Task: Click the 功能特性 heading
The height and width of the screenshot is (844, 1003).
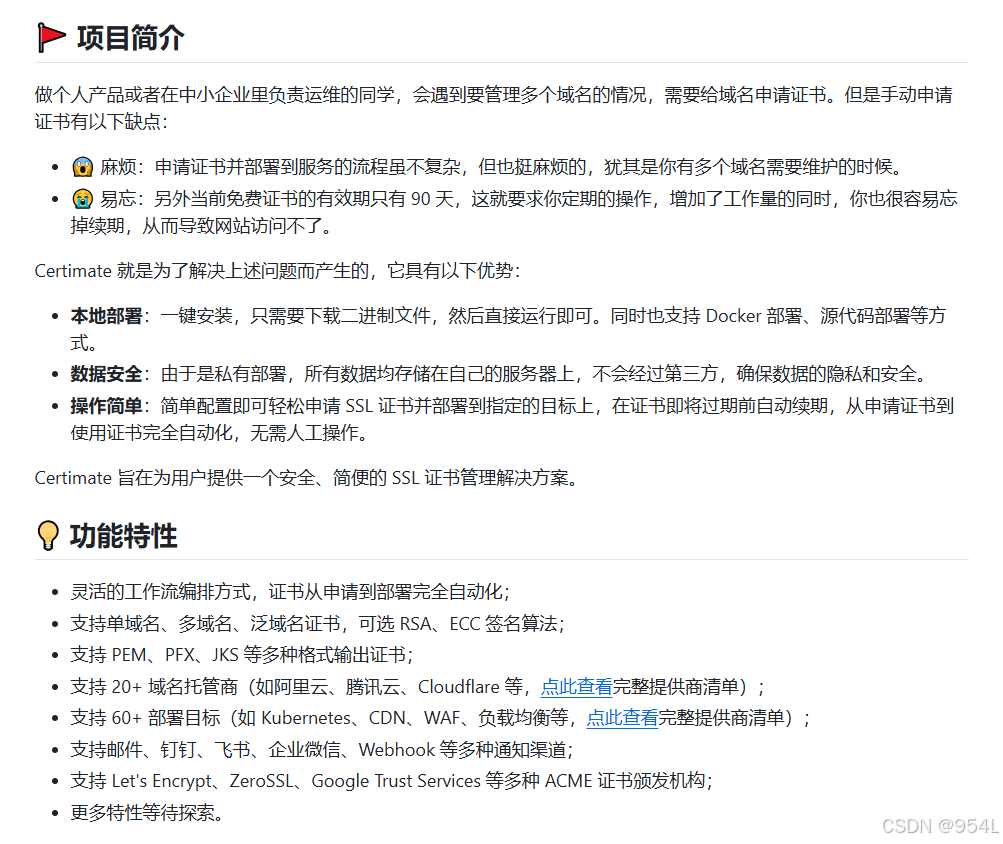Action: point(123,536)
